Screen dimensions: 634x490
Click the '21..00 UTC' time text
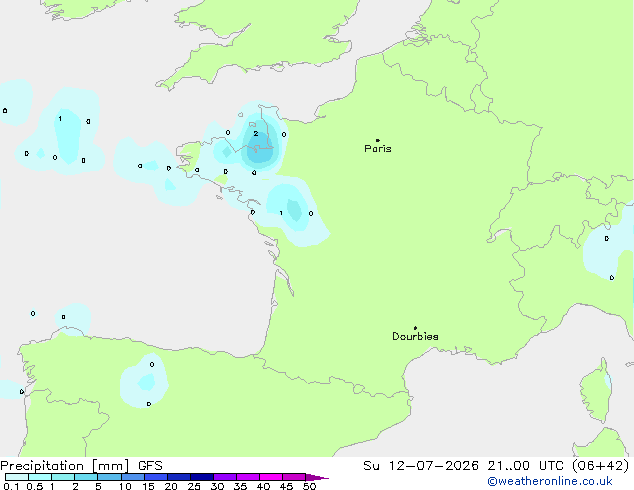pyautogui.click(x=526, y=466)
